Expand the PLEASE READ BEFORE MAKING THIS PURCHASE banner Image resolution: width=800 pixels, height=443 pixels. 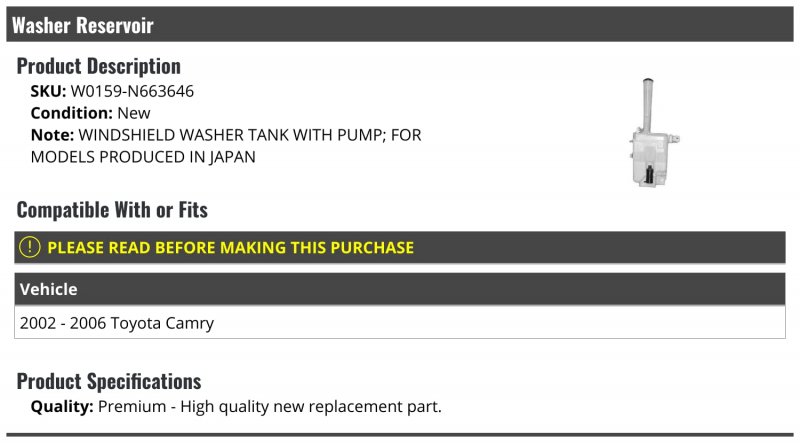(x=400, y=248)
